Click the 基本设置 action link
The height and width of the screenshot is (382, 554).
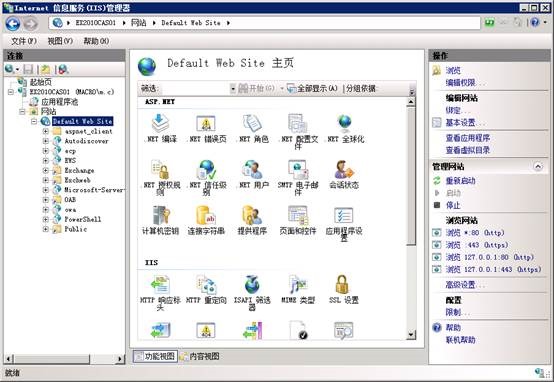[x=464, y=123]
